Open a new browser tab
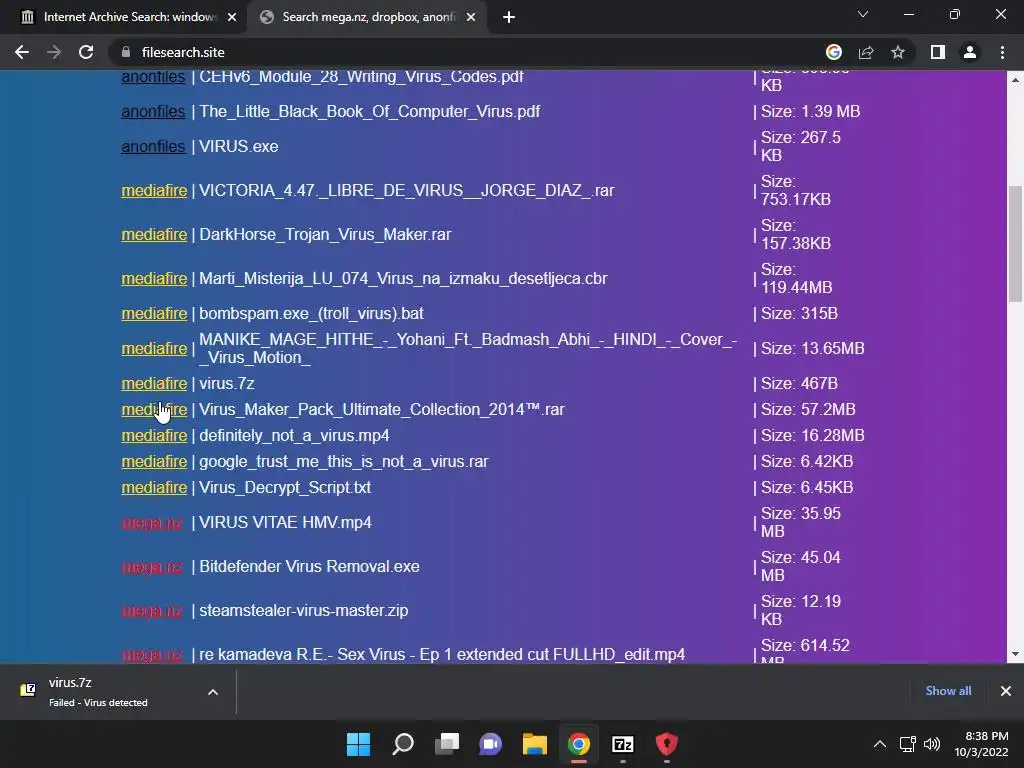 click(x=509, y=17)
